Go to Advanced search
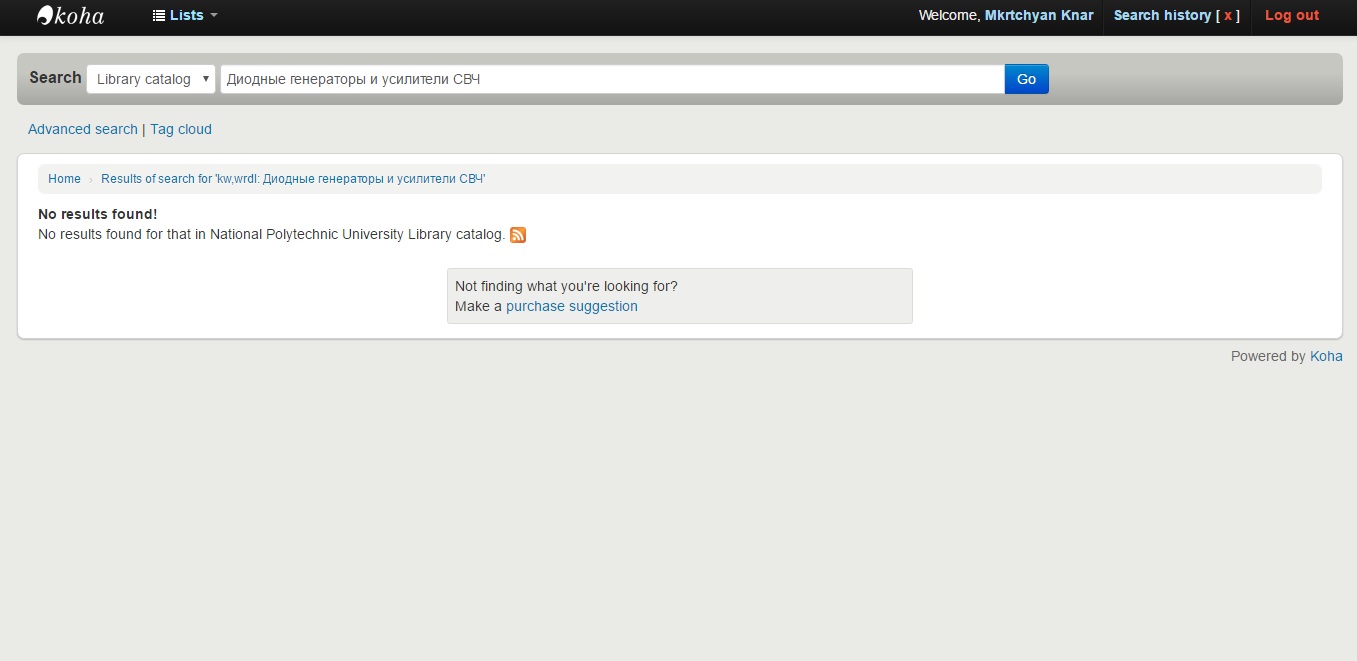1357x661 pixels. click(83, 129)
